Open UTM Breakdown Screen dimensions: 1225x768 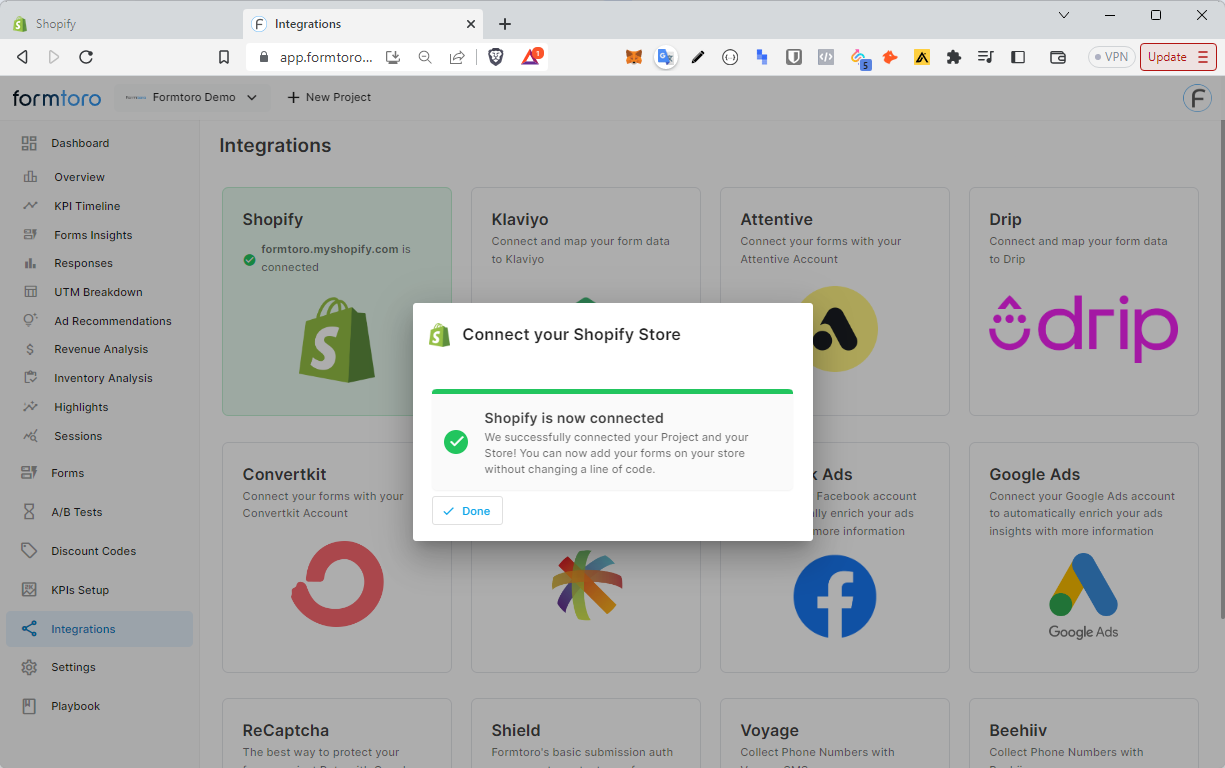point(99,292)
